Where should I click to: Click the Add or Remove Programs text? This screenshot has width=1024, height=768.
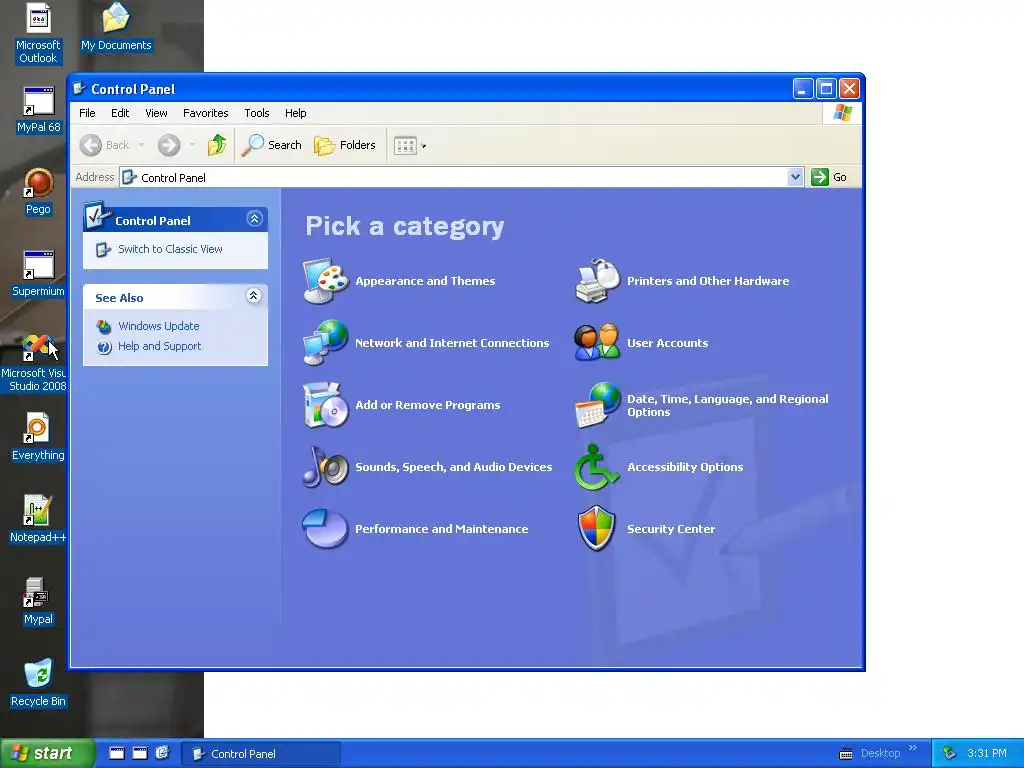tap(428, 405)
